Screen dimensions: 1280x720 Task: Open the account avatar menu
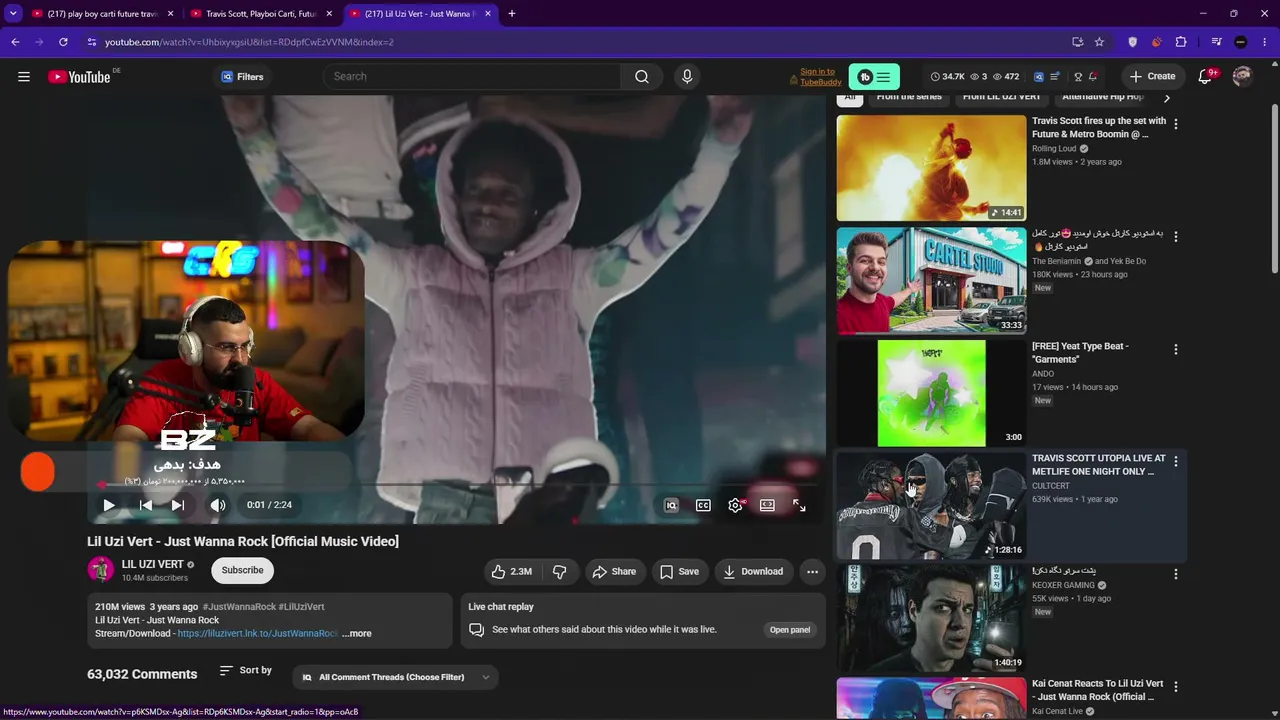tap(1243, 77)
